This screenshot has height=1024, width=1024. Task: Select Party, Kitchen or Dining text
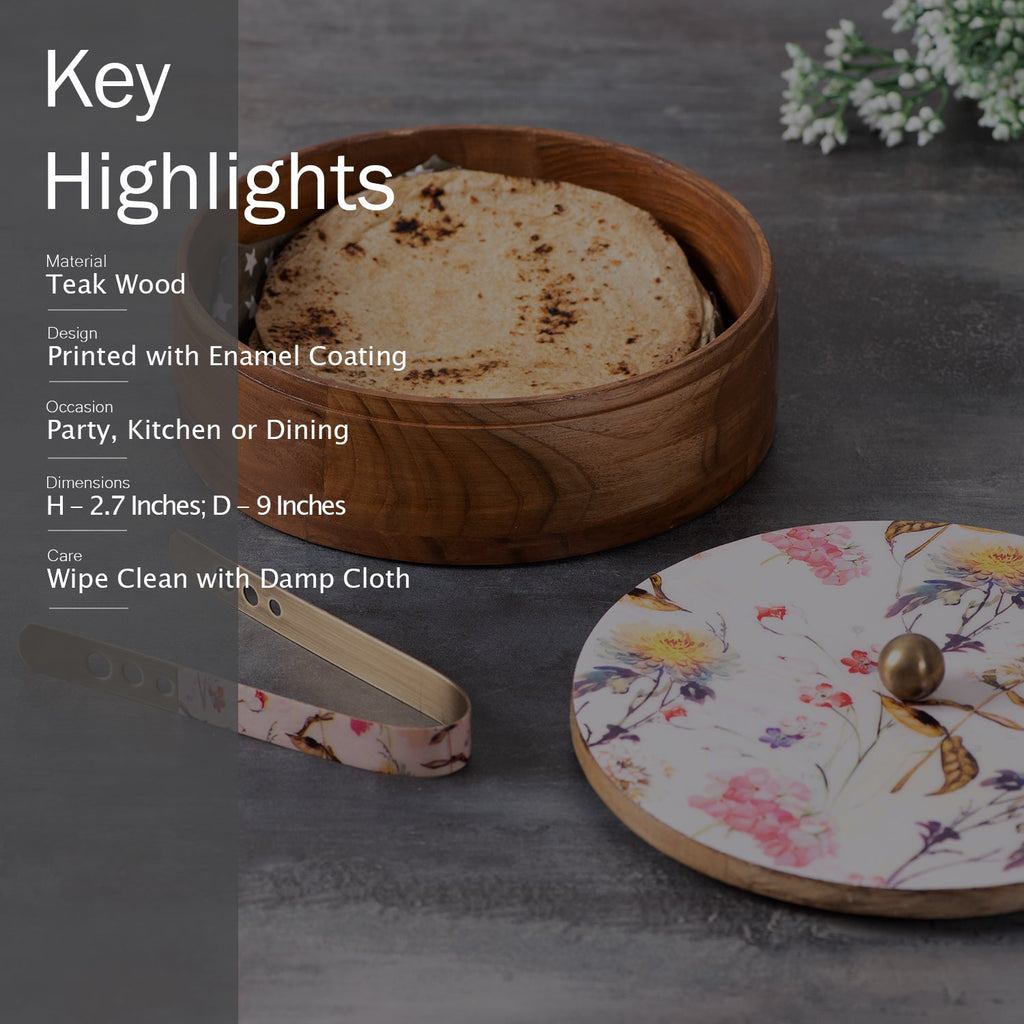point(197,431)
